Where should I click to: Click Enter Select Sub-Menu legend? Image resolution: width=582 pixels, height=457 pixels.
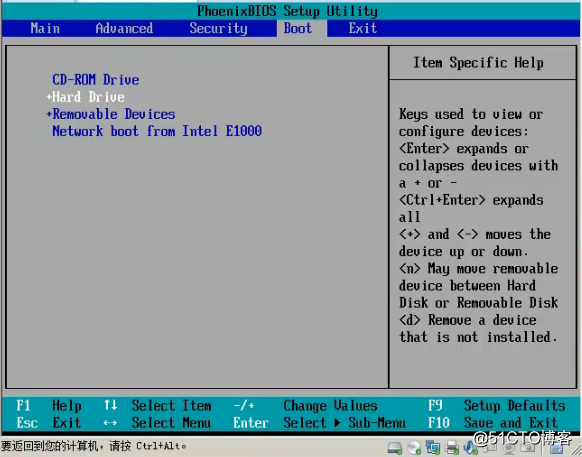click(319, 422)
